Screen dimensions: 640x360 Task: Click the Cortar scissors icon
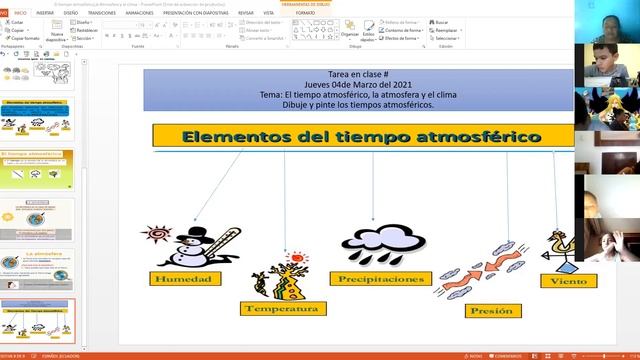(x=7, y=22)
